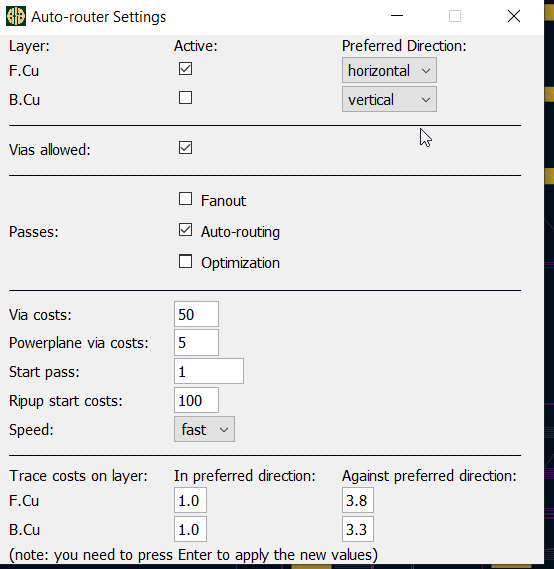Open F.Cu preferred direction horizontal dropdown

[x=389, y=70]
